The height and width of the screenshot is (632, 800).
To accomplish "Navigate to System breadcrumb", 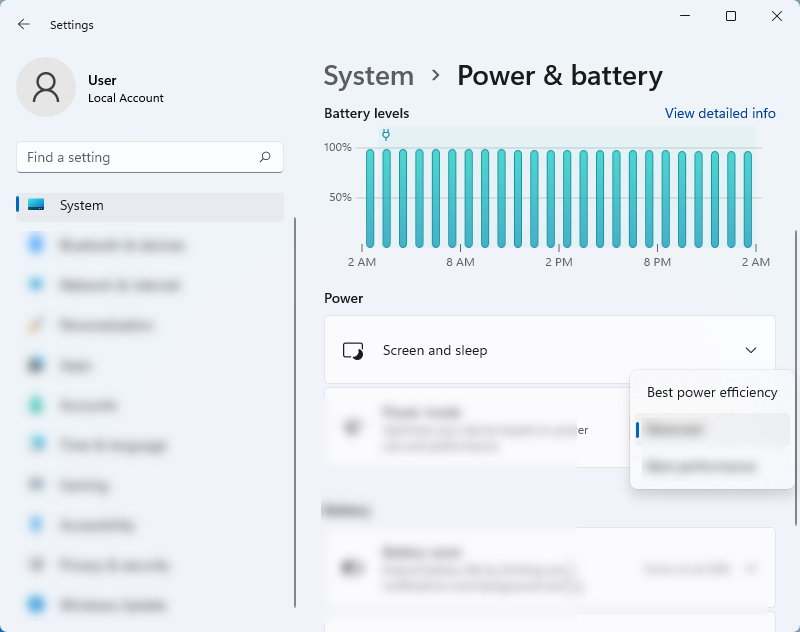I will tap(369, 76).
